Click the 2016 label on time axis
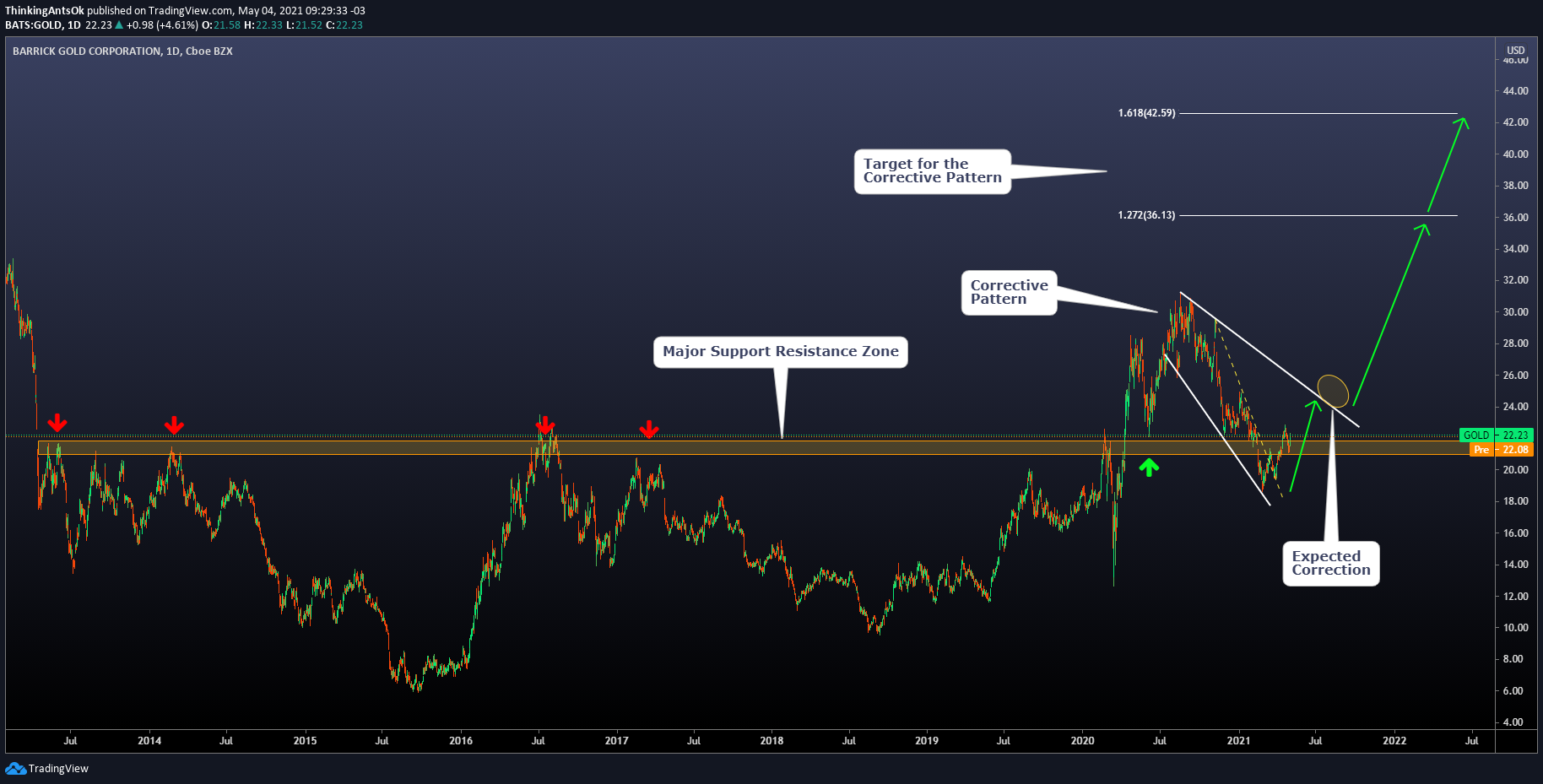Image resolution: width=1543 pixels, height=784 pixels. (x=461, y=741)
